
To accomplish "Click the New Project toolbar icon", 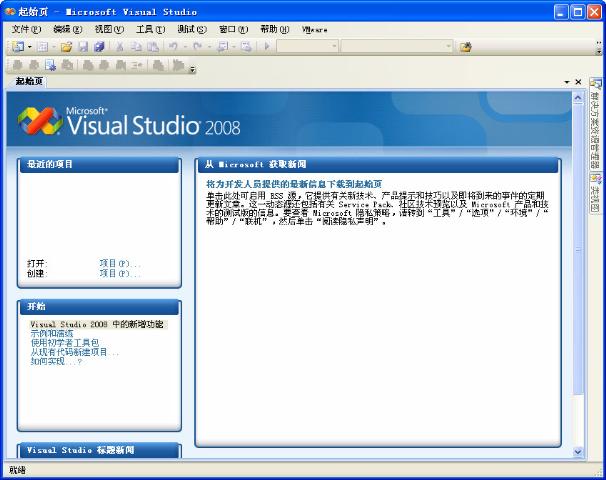I will [x=18, y=47].
